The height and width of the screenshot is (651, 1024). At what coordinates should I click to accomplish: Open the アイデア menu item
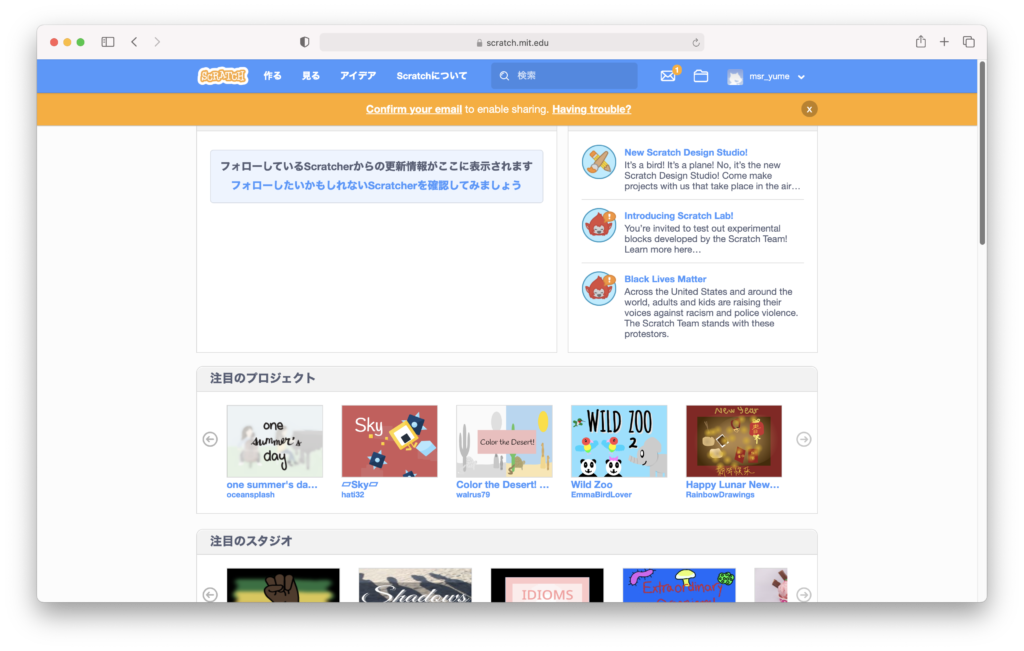pos(358,76)
